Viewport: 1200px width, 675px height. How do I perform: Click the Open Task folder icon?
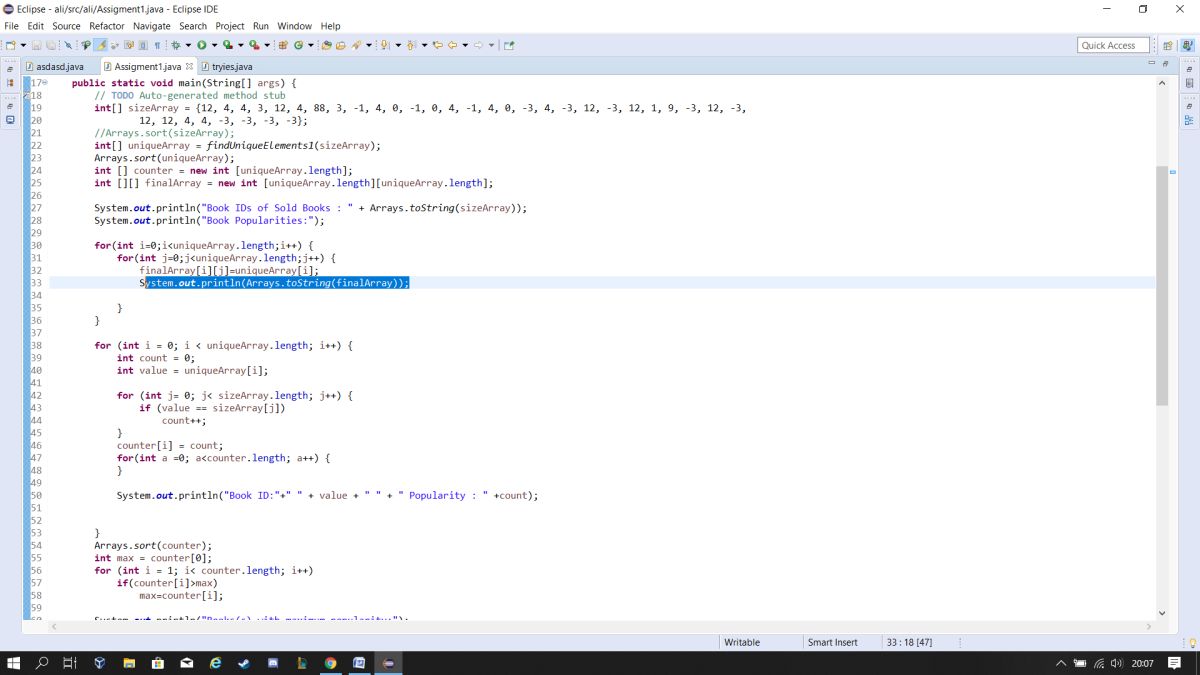[x=340, y=45]
